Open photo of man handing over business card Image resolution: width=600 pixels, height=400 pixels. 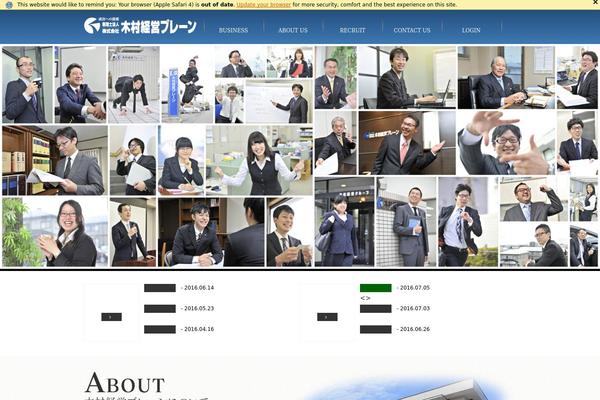point(289,232)
